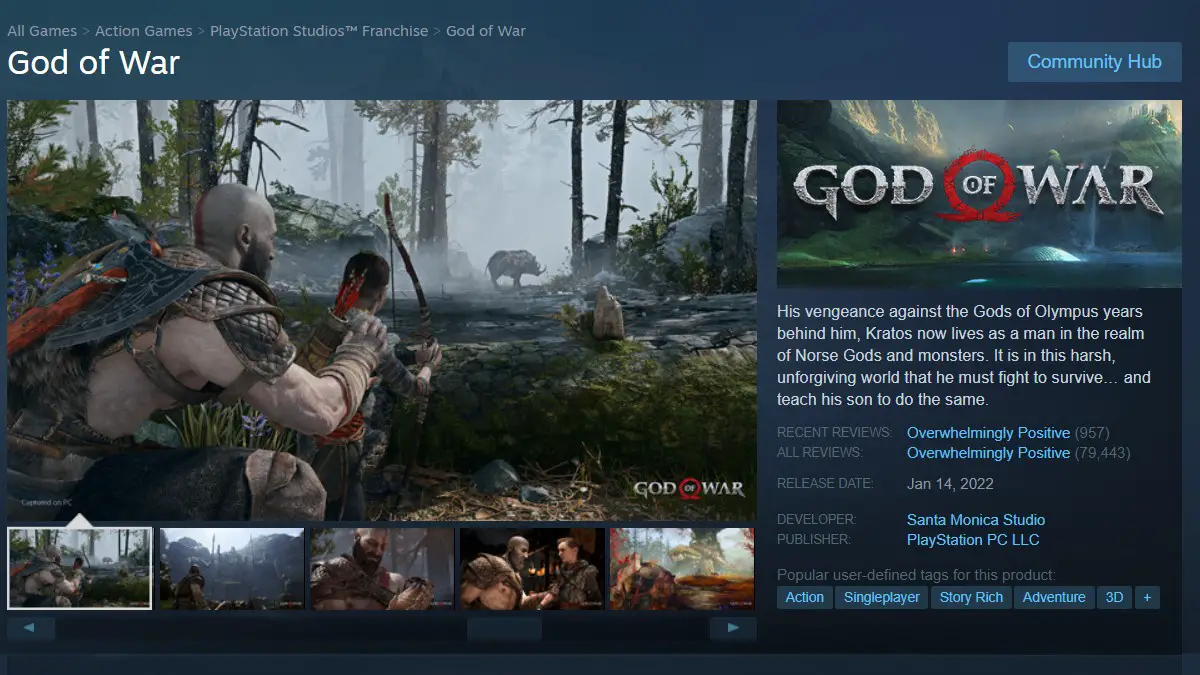Image resolution: width=1200 pixels, height=675 pixels.
Task: Click the thumbnail strip scrollbar handle
Action: pos(504,629)
